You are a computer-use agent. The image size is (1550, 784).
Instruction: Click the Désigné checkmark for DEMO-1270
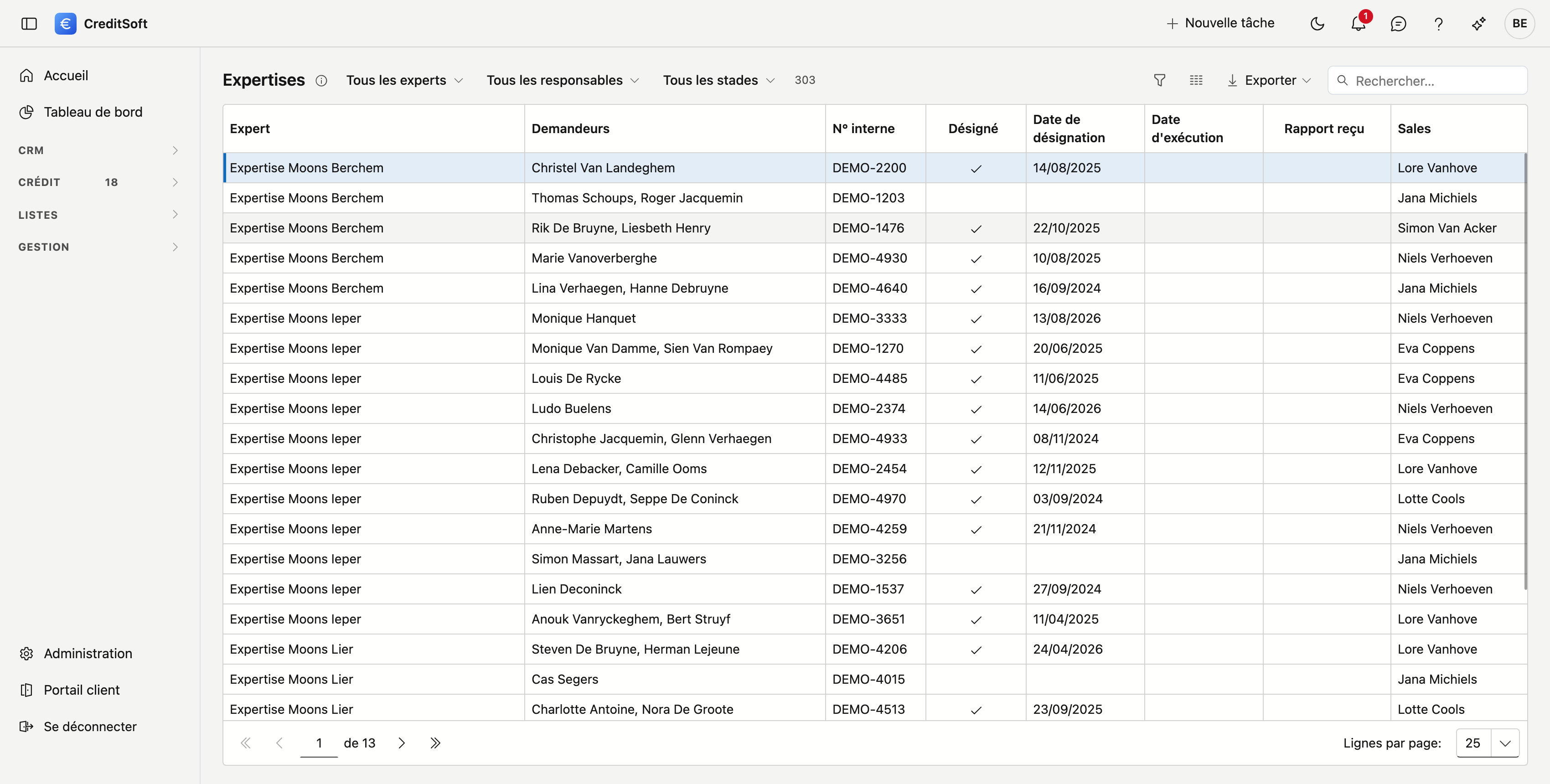976,349
